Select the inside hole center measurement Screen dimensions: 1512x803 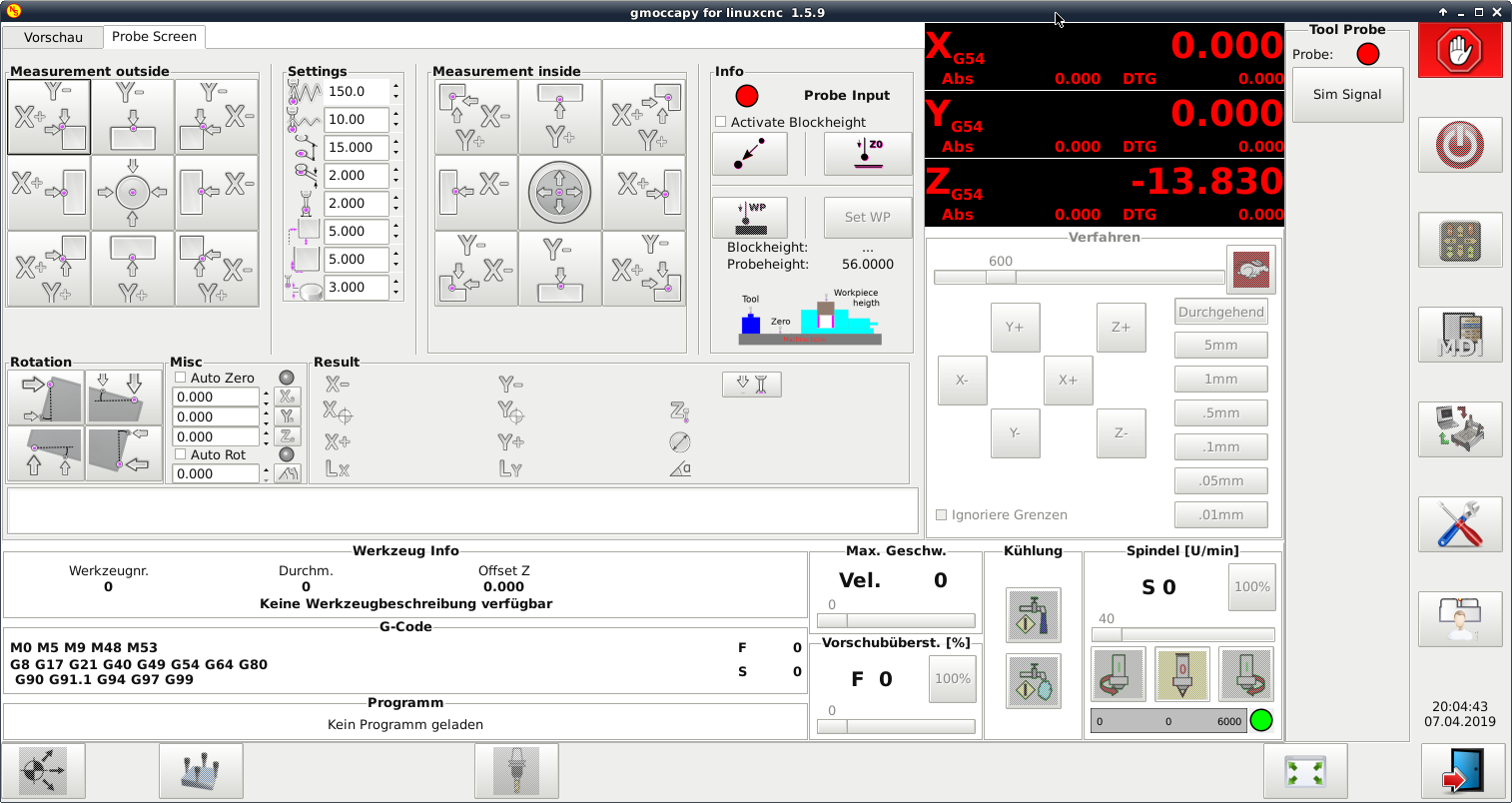coord(559,193)
